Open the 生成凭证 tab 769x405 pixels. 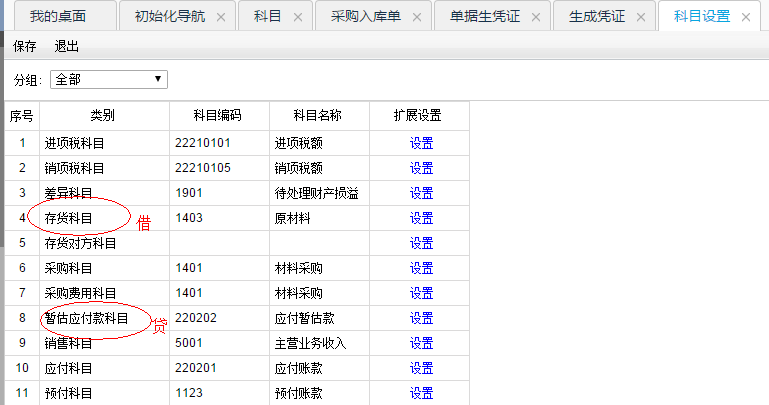tap(596, 17)
